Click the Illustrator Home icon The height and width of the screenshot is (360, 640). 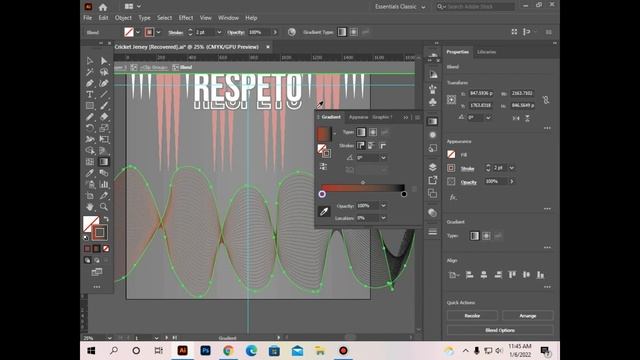point(103,7)
